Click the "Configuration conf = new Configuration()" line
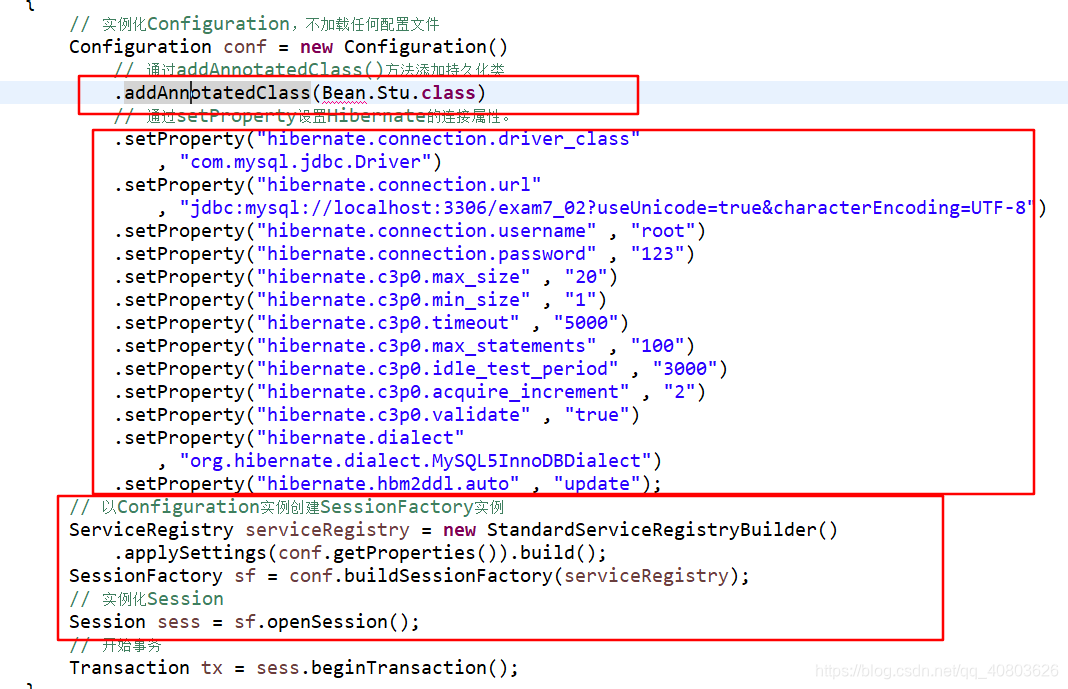Image resolution: width=1068 pixels, height=689 pixels. 288,47
